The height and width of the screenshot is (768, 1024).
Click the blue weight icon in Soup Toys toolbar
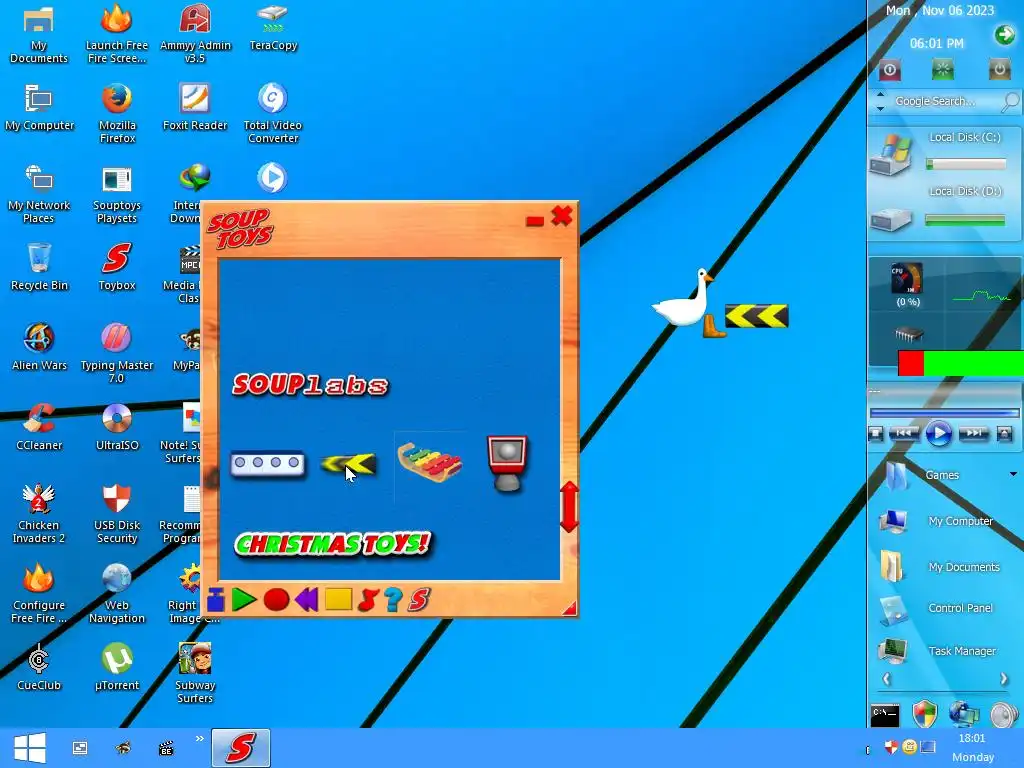tap(216, 600)
